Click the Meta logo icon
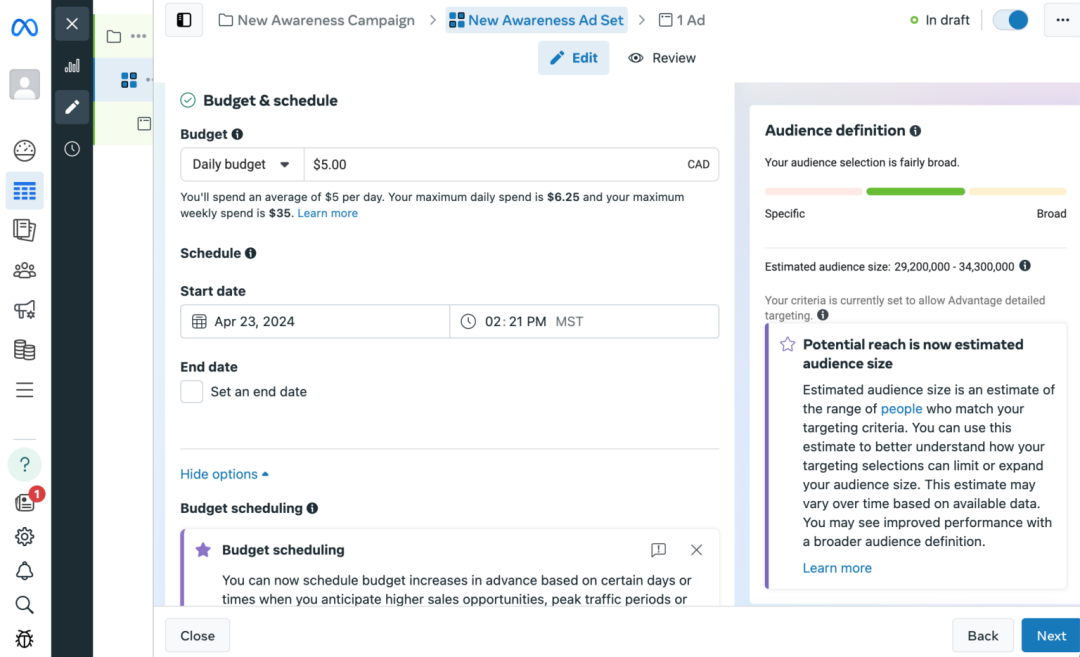Screen dimensions: 1080x657 25,27
